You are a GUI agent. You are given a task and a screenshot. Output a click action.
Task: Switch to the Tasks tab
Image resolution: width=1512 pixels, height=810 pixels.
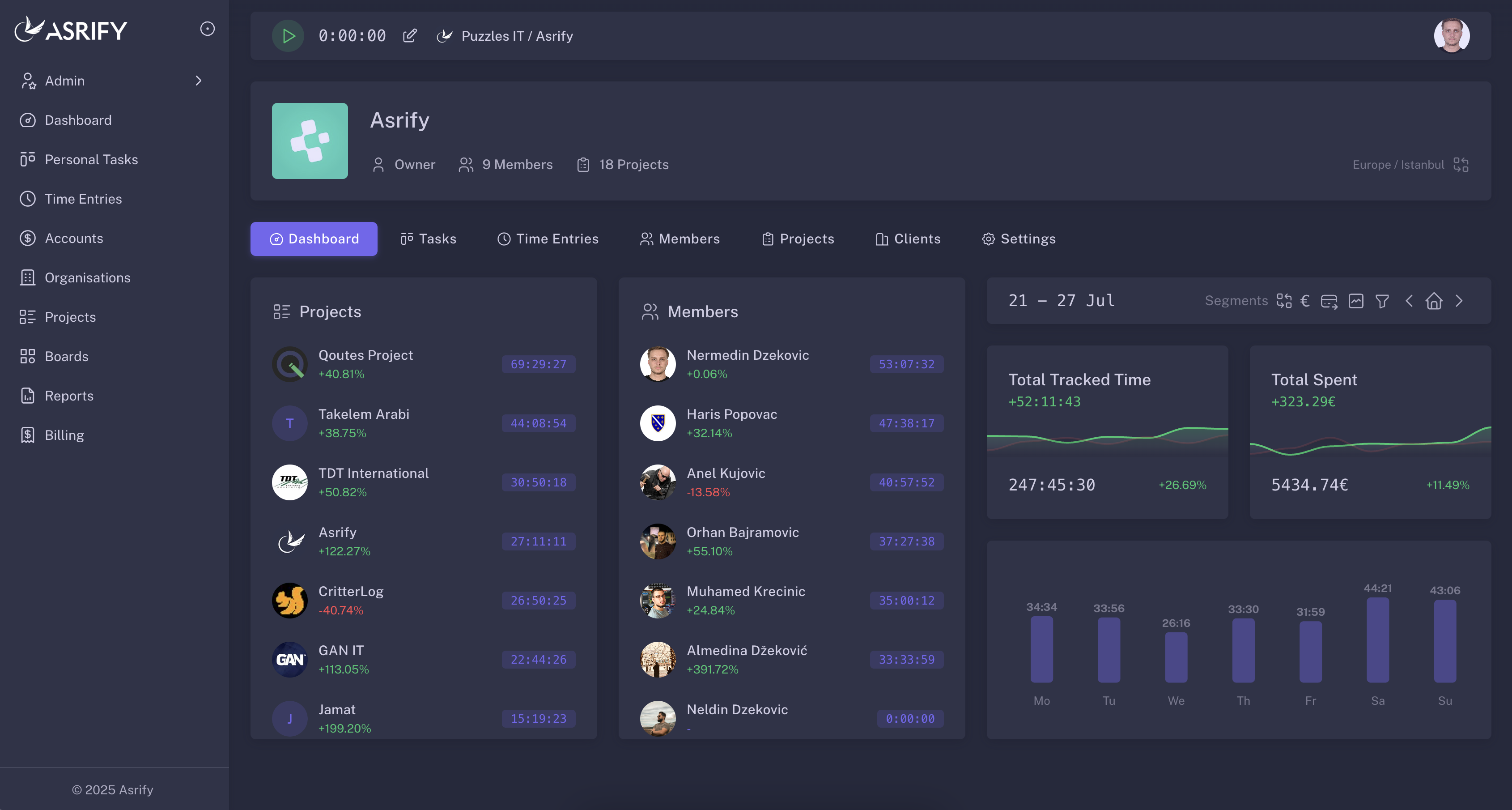coord(428,239)
